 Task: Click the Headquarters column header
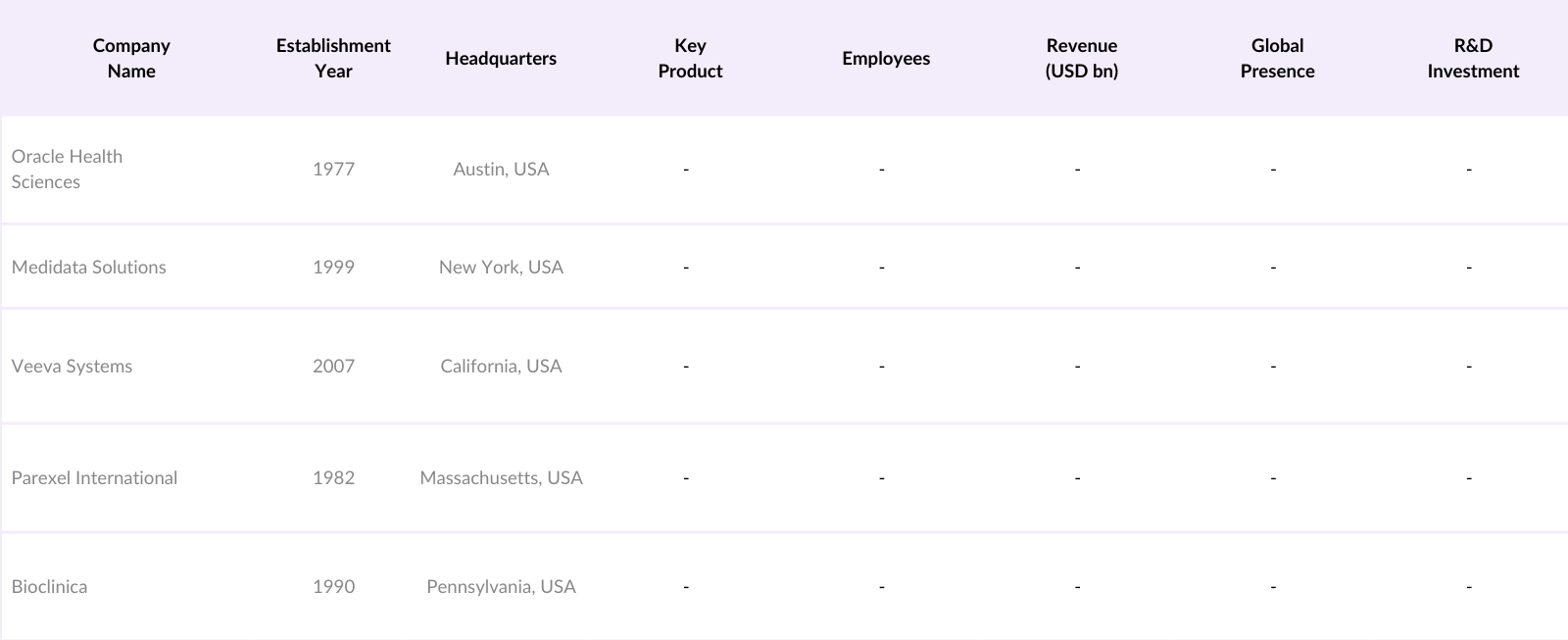coord(501,58)
